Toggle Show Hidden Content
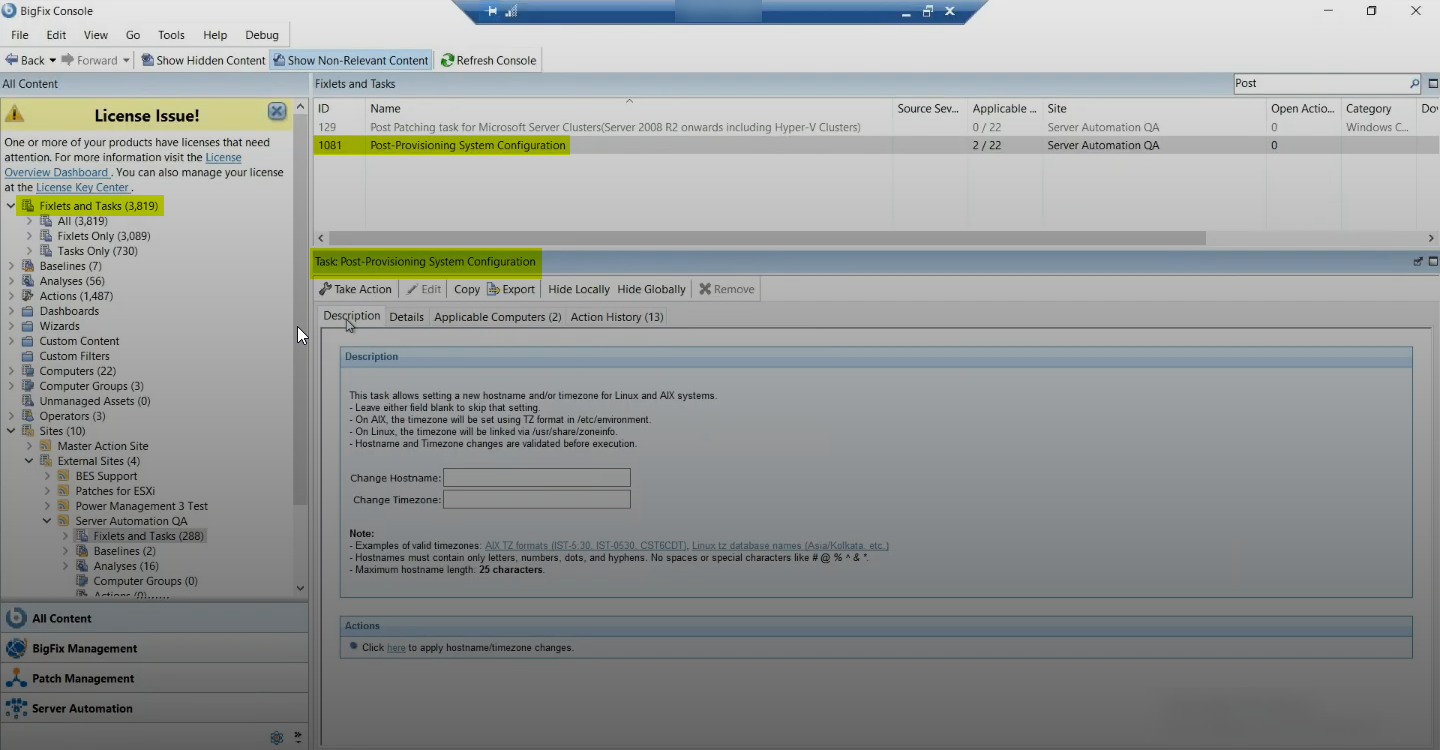This screenshot has height=750, width=1440. (203, 60)
